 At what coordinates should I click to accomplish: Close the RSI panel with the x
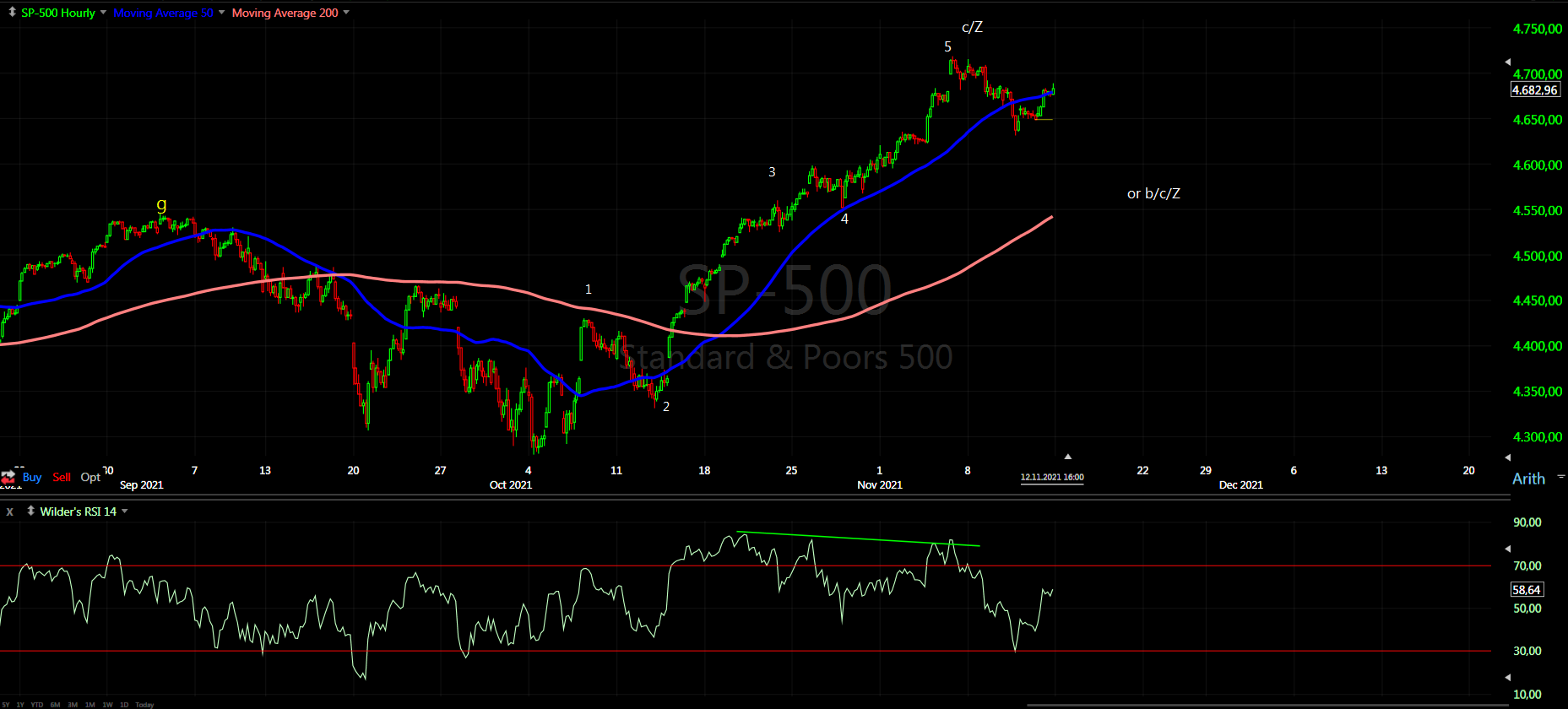(10, 511)
